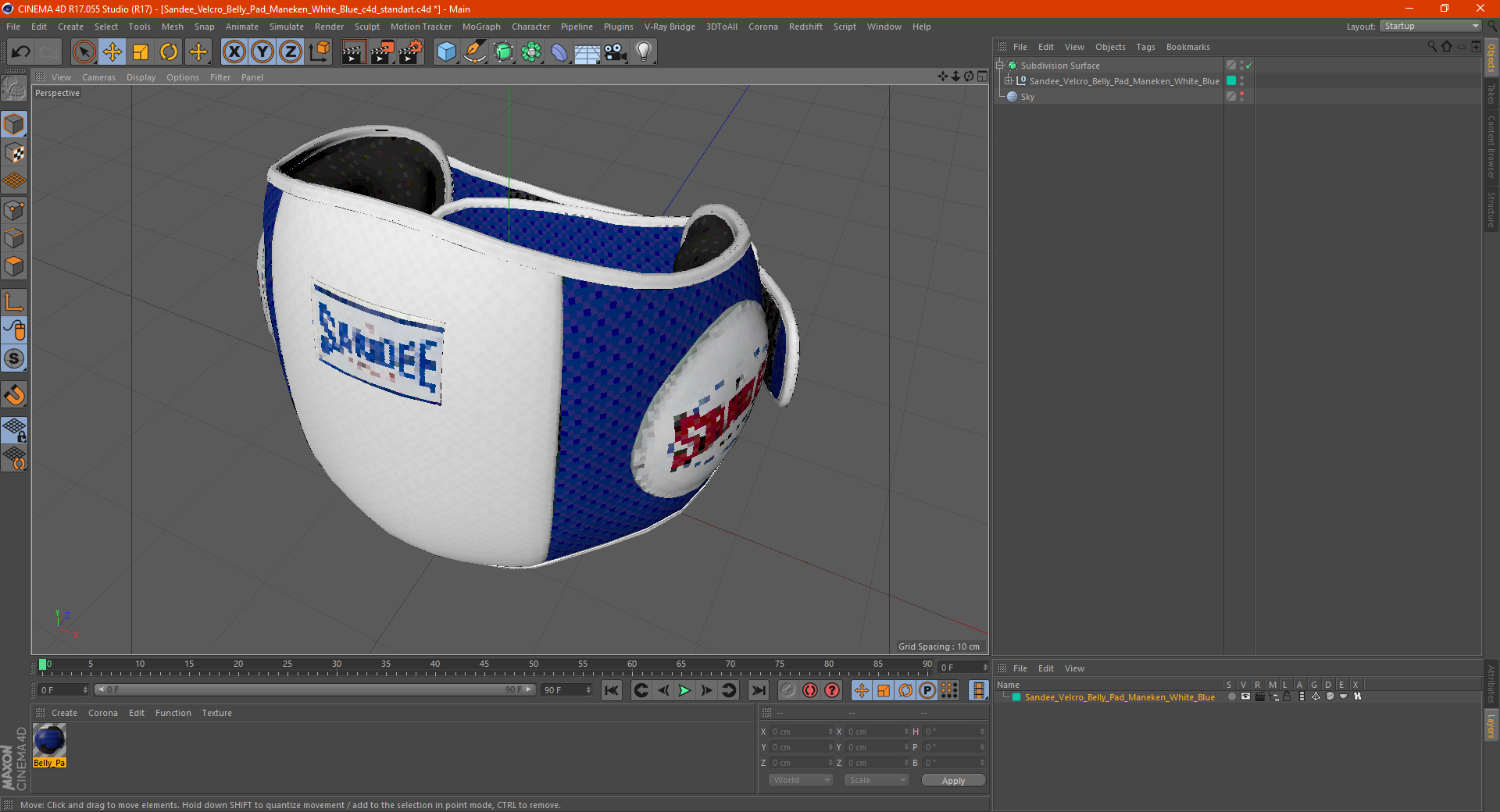Add a Camera object icon
Viewport: 1500px width, 812px height.
coord(616,52)
